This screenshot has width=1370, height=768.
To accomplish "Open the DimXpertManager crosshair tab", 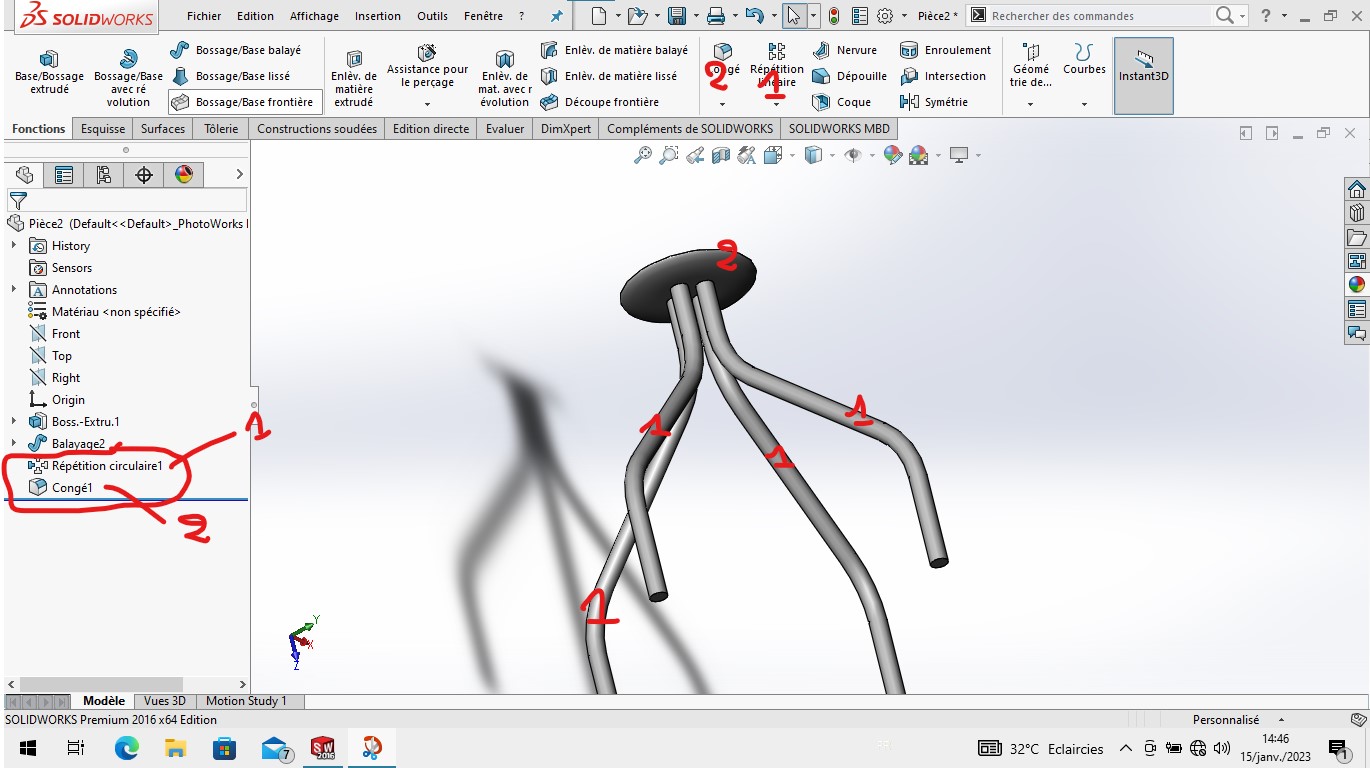I will coord(144,175).
